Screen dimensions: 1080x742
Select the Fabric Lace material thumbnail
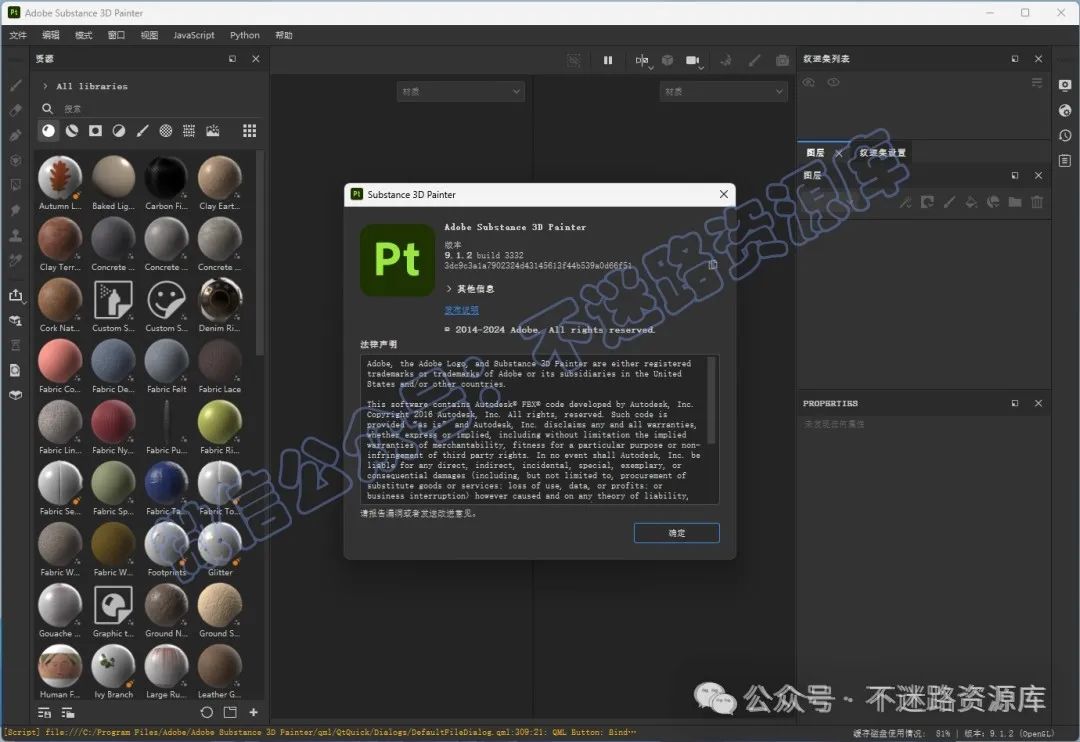(220, 360)
